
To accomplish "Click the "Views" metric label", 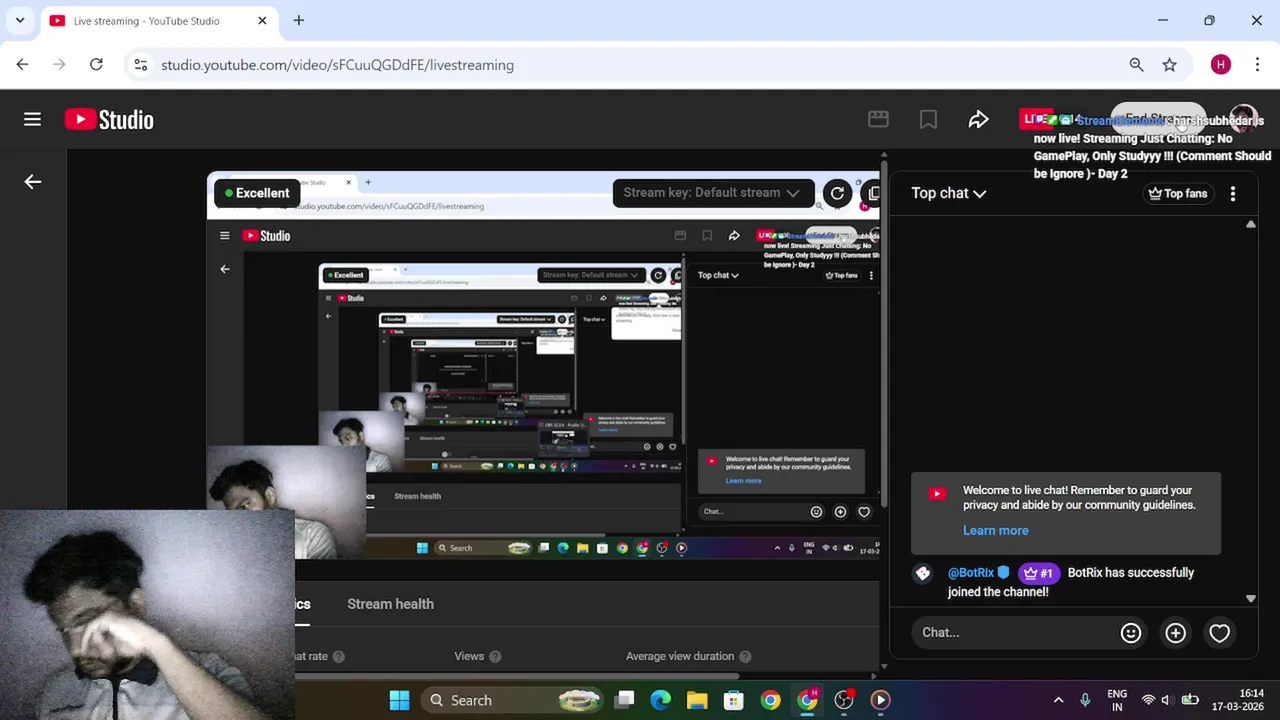I will point(469,657).
